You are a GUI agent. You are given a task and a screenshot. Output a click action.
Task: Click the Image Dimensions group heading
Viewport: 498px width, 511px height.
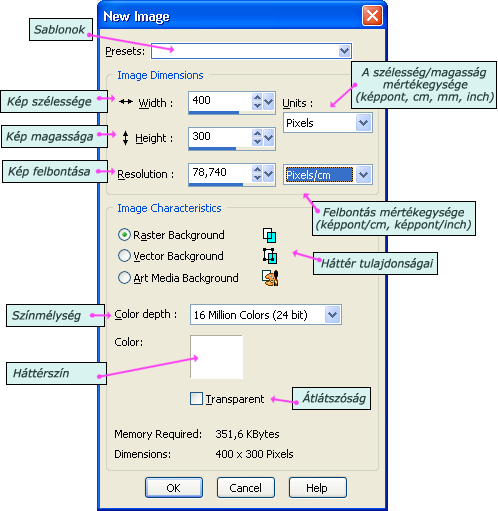click(160, 75)
